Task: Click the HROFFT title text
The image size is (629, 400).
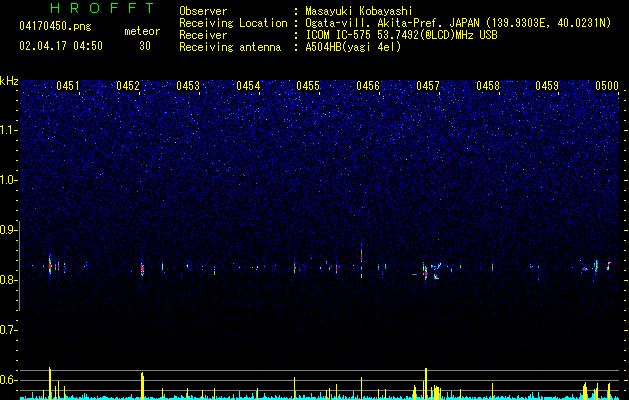Action: pos(103,8)
